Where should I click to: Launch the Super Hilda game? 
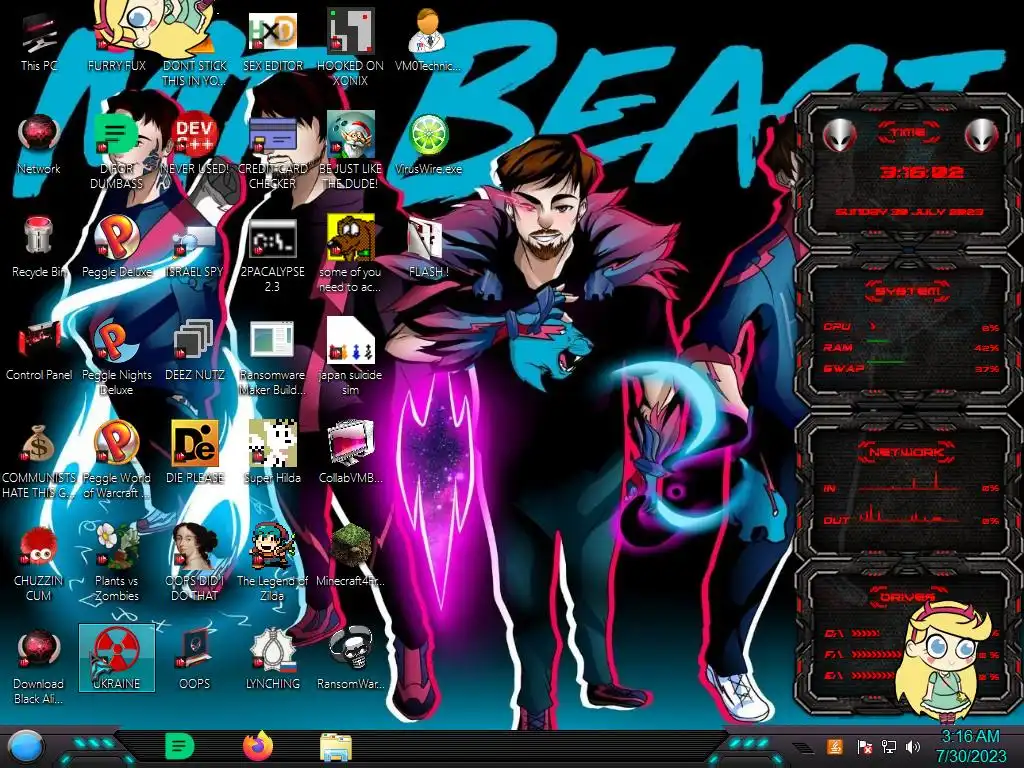pyautogui.click(x=272, y=453)
